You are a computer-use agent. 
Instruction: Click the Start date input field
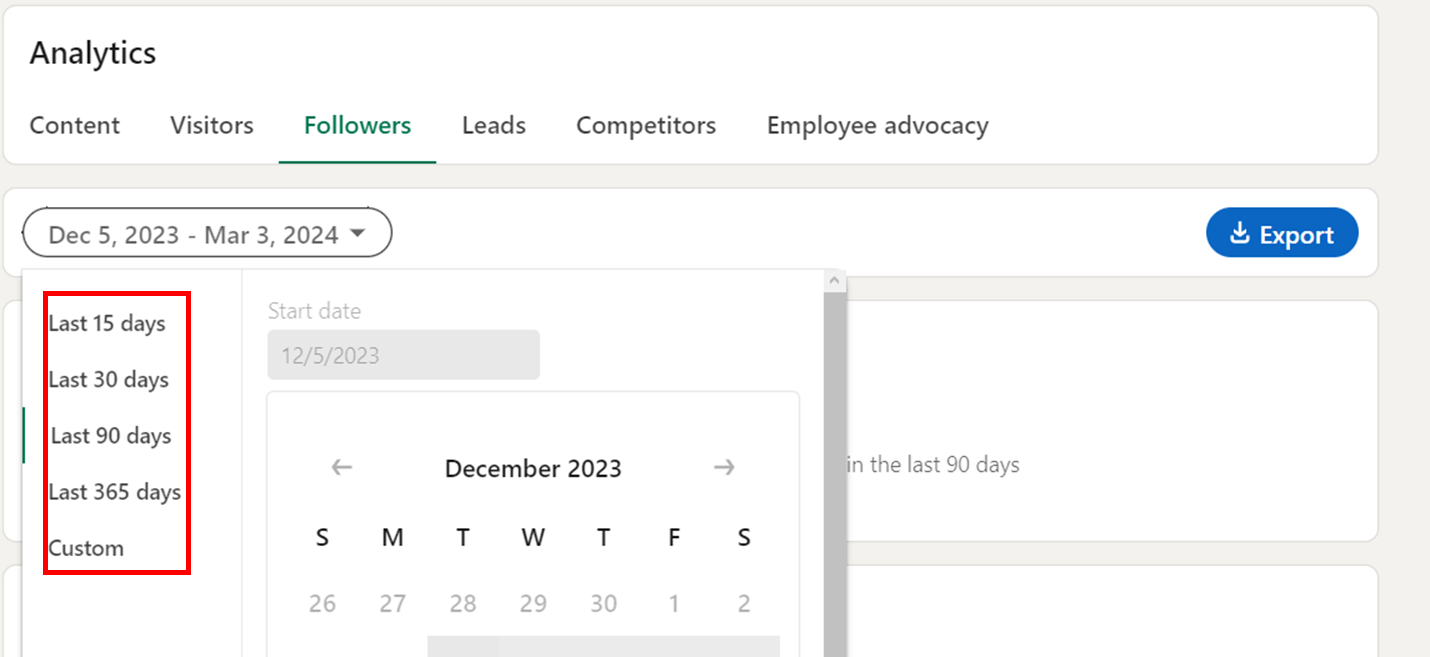[403, 354]
